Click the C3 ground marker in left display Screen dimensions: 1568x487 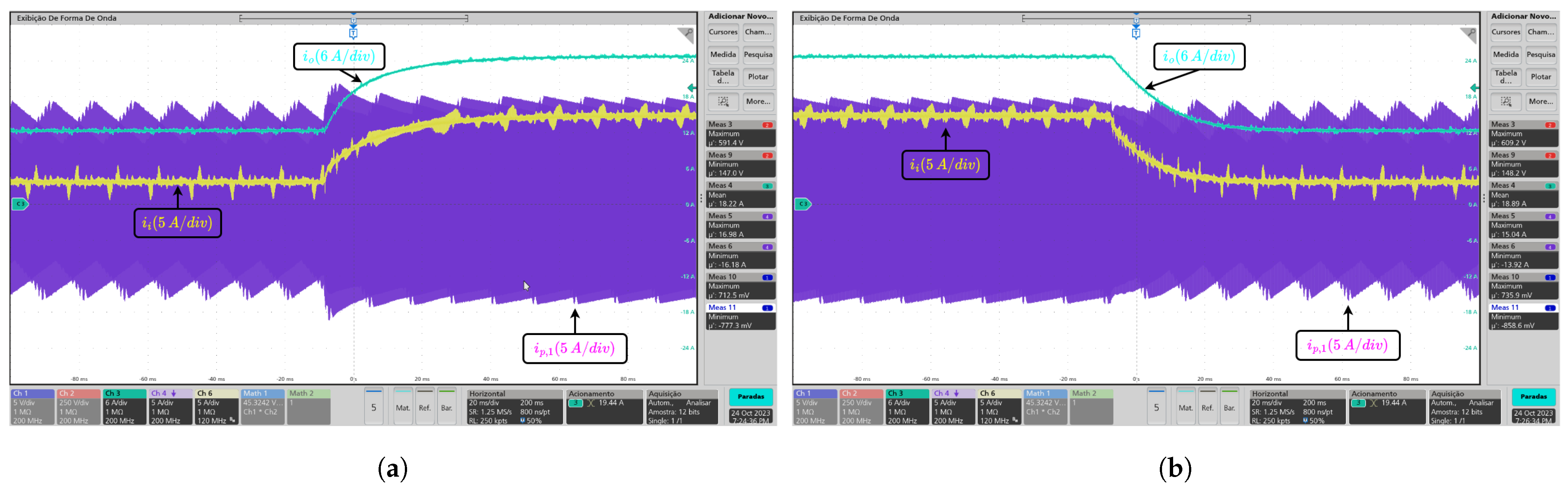[20, 204]
